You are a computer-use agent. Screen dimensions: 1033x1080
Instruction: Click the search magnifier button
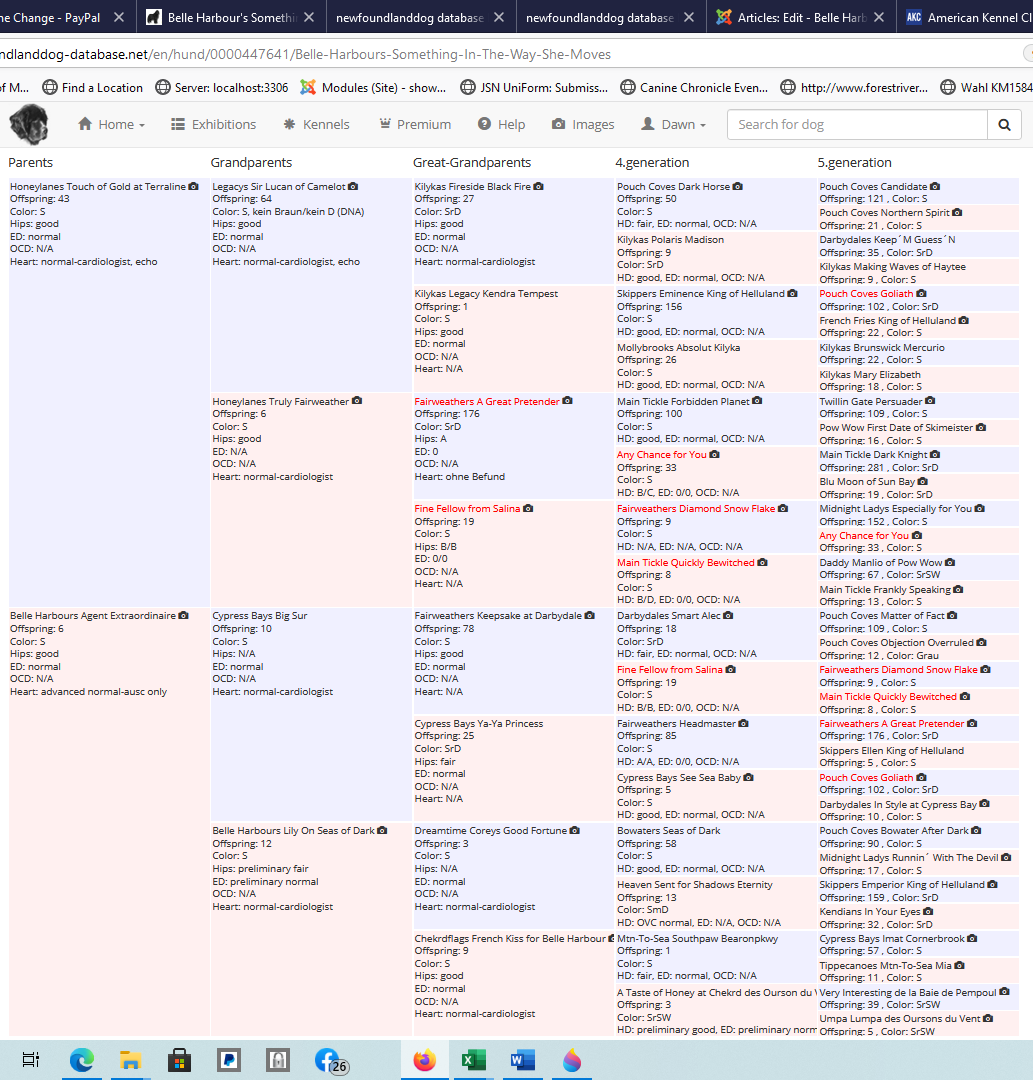click(x=1003, y=125)
